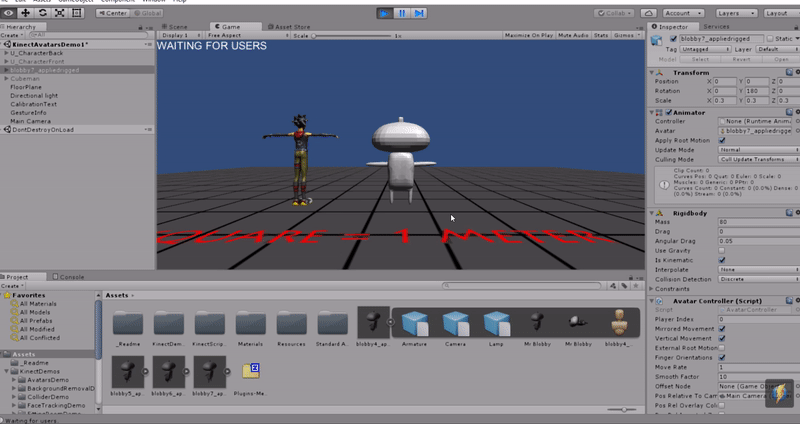Select the blobby7_ap model asset

[209, 372]
